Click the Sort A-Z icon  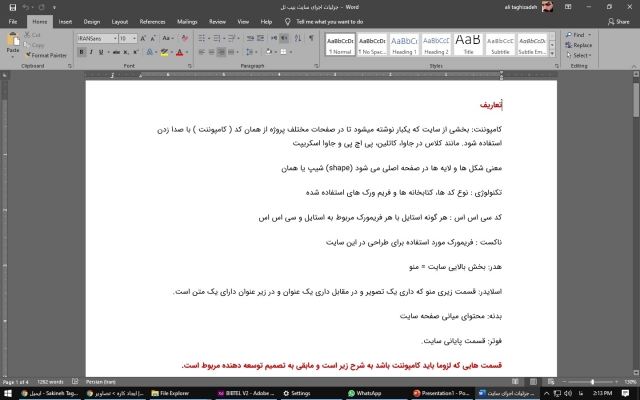coord(298,38)
